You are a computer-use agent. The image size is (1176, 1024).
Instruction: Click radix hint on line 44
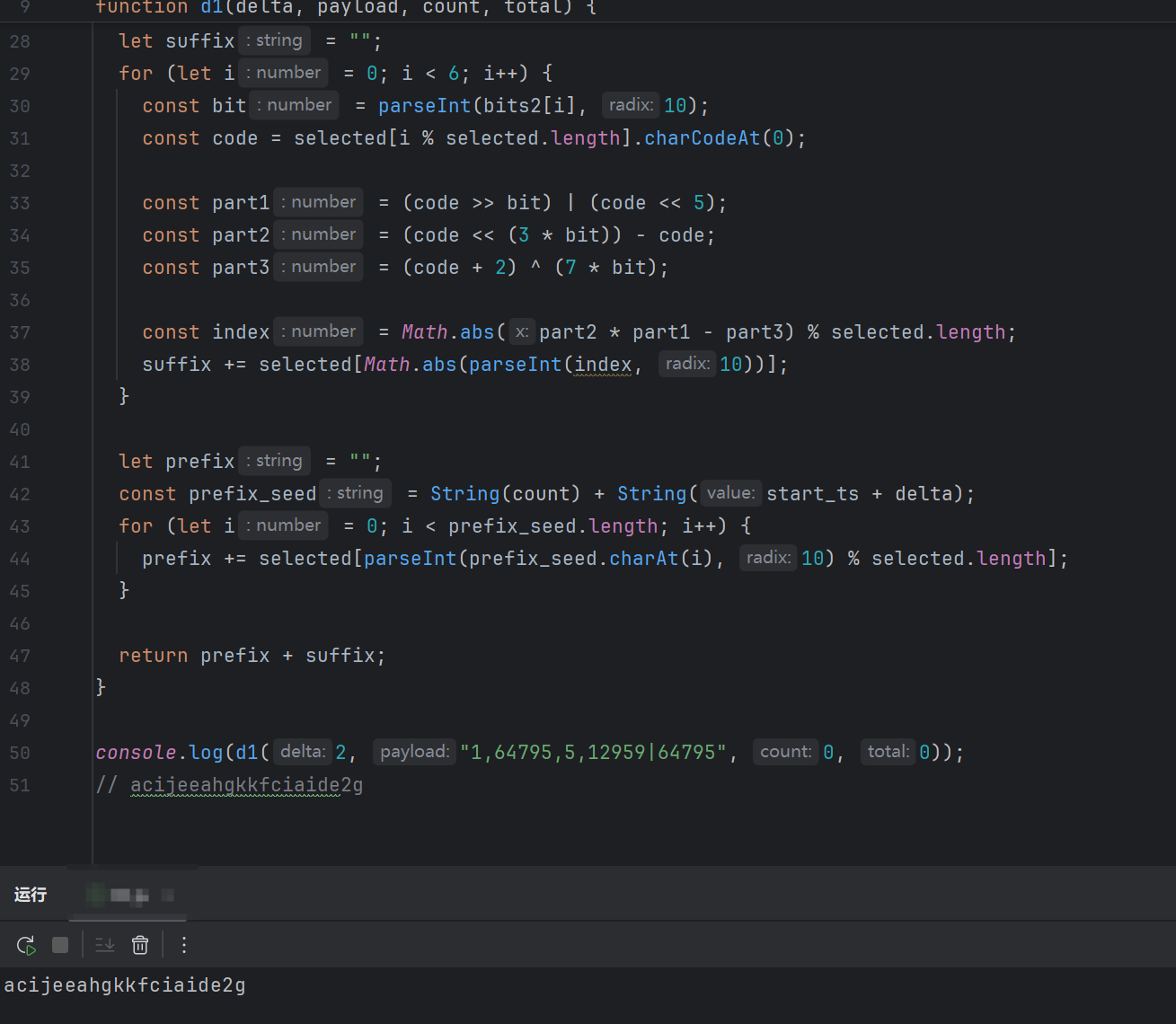point(768,558)
